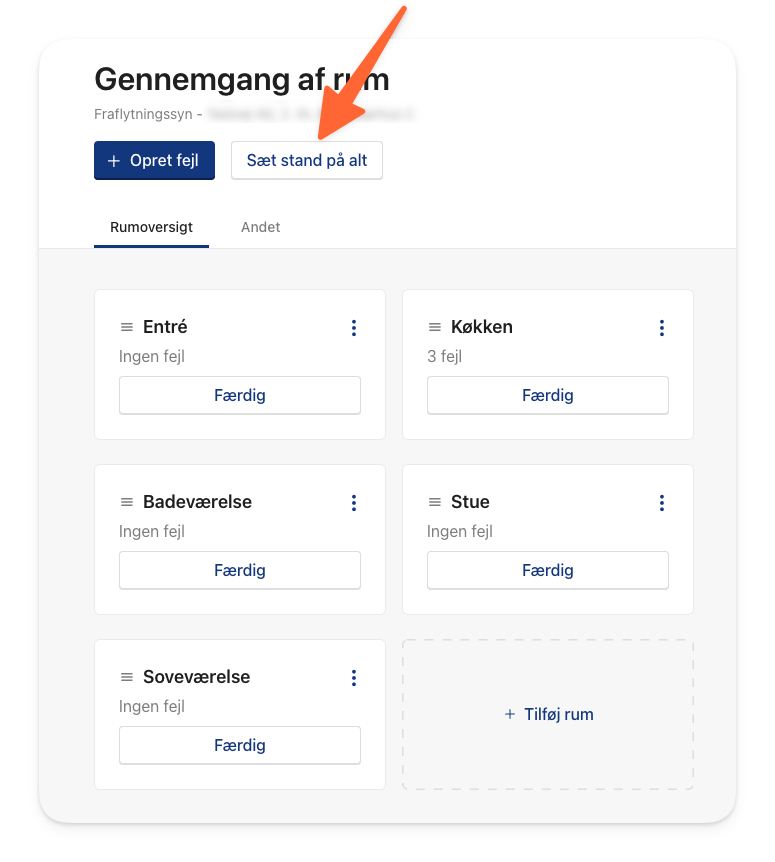This screenshot has width=775, height=862.
Task: Open the three-dot menu for Badeværelse
Action: point(354,502)
